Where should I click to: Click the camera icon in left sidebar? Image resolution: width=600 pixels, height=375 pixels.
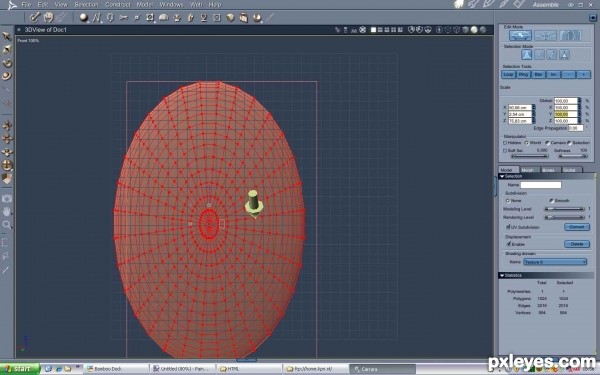[x=7, y=198]
